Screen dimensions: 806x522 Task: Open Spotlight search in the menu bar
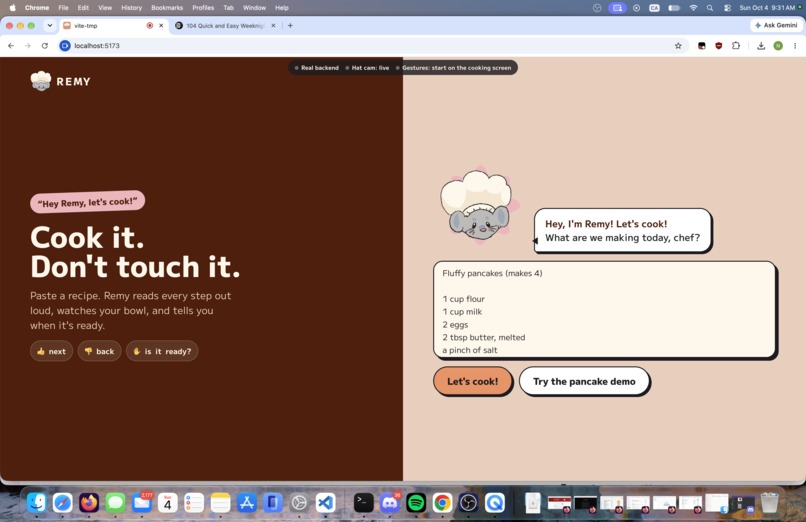pyautogui.click(x=710, y=8)
